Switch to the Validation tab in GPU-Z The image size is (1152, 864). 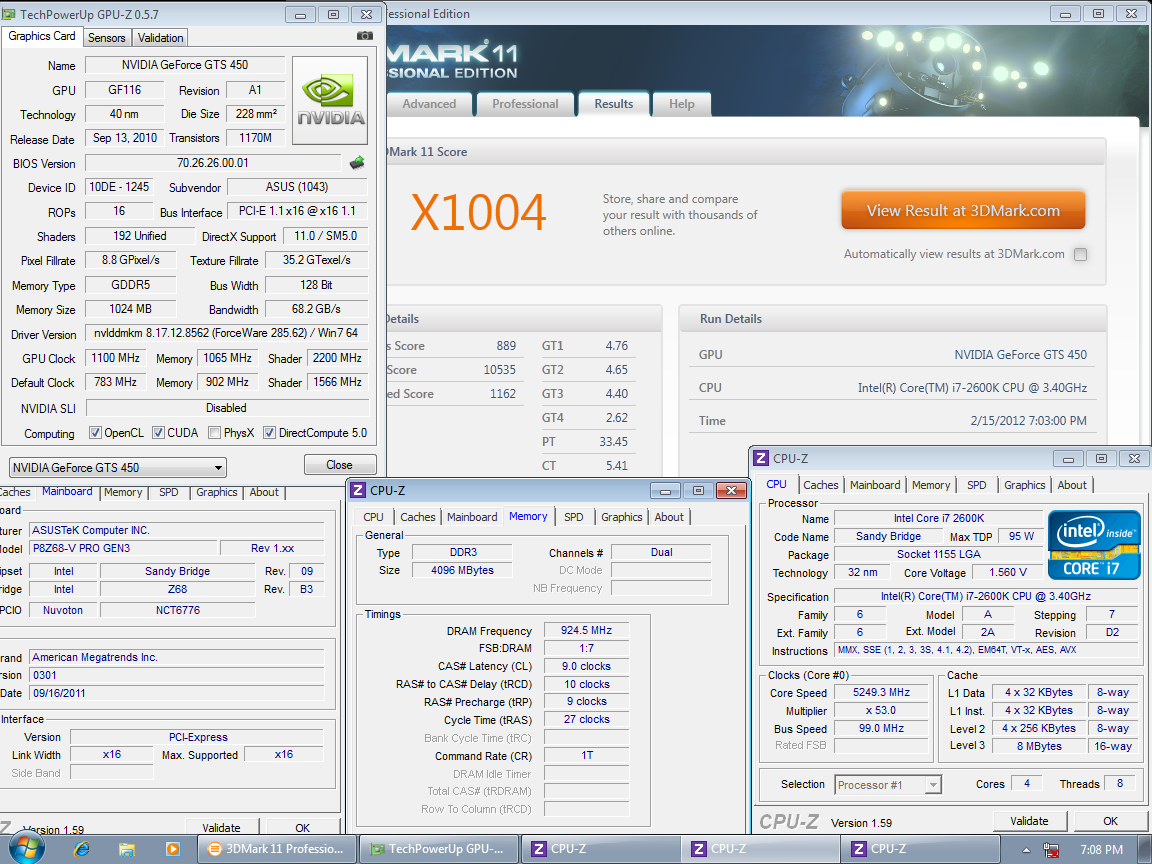tap(160, 37)
